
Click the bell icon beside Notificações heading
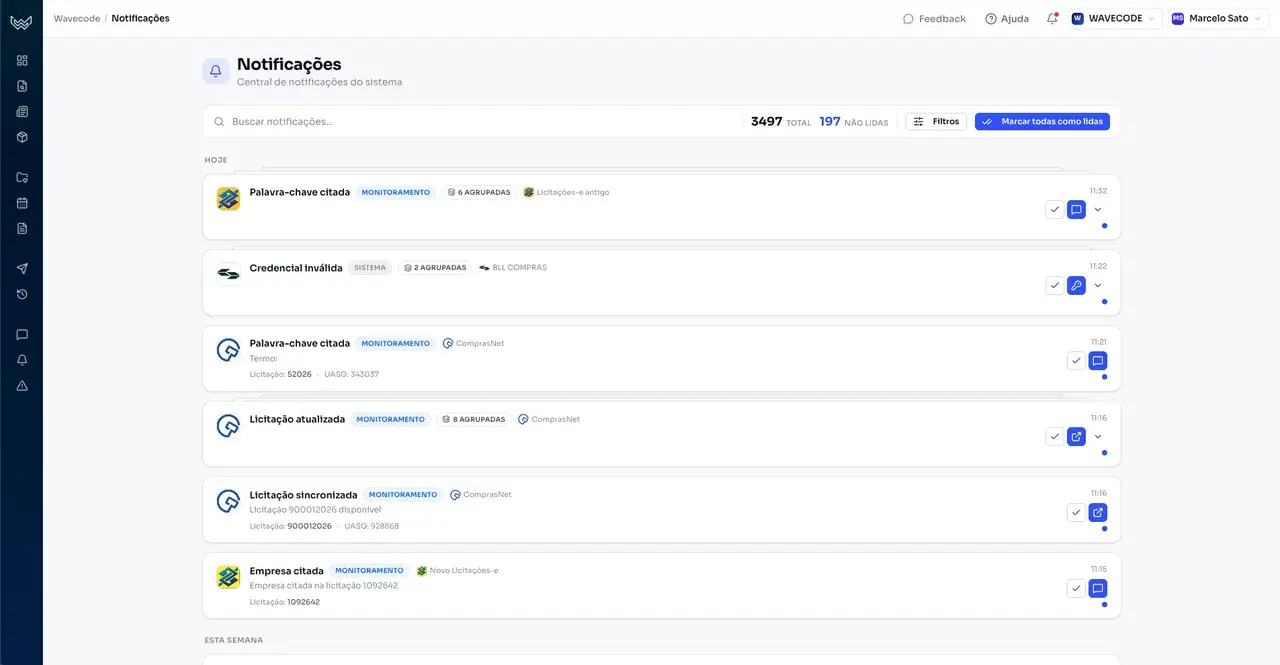(x=215, y=71)
